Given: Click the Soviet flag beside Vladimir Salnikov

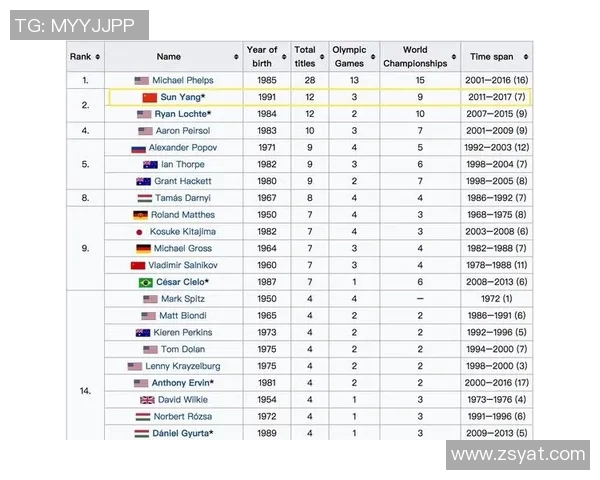Looking at the screenshot, I should pos(138,265).
